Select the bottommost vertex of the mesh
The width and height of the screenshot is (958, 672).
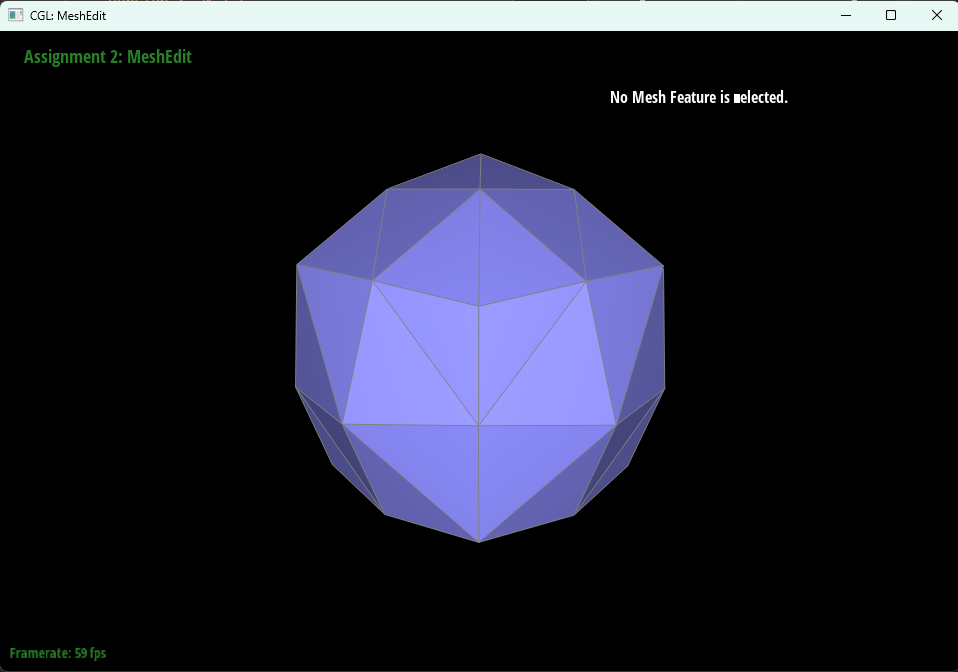(480, 540)
